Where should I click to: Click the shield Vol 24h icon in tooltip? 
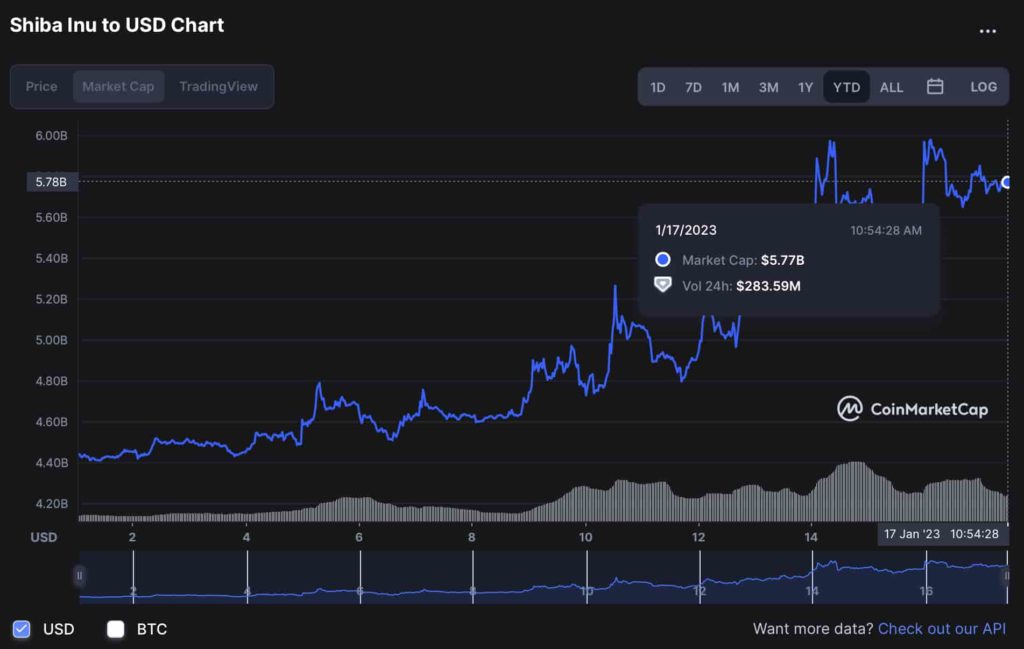tap(662, 286)
